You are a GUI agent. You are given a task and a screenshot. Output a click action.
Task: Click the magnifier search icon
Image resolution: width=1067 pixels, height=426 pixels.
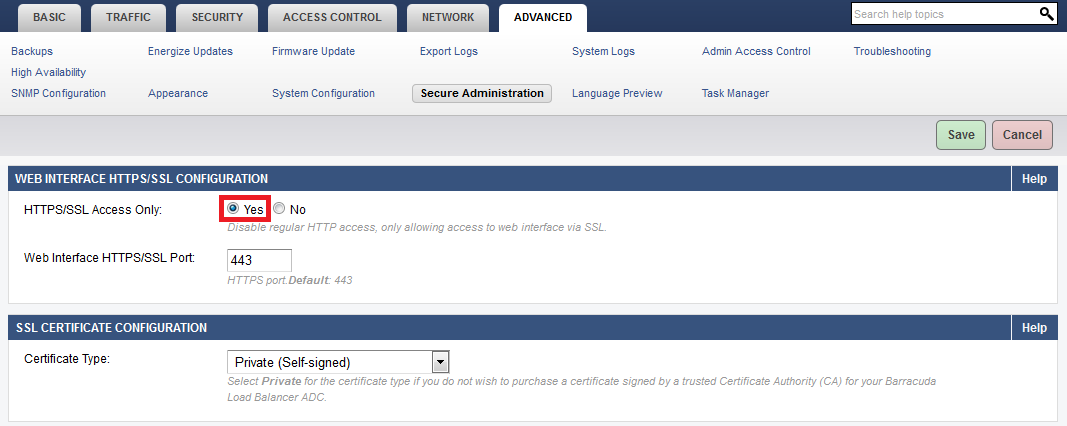pyautogui.click(x=1046, y=14)
